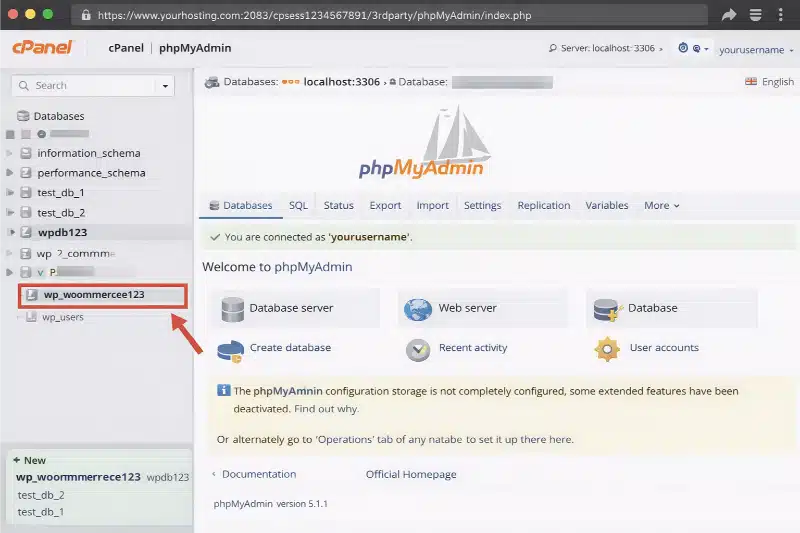Open the Server localhost:3306 dropdown
Screen dimensions: 800x533
tap(606, 48)
